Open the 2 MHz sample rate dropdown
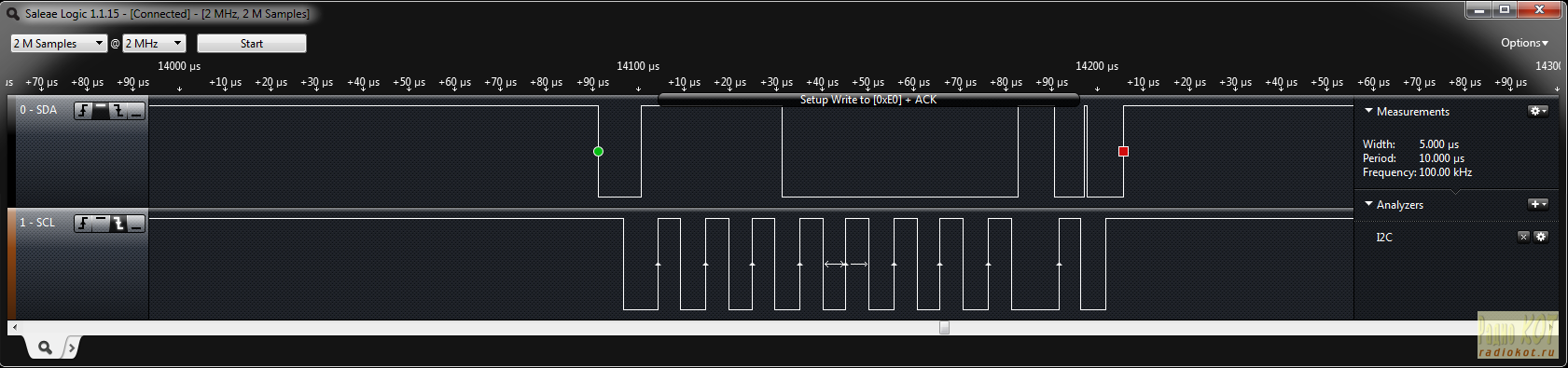The height and width of the screenshot is (368, 1568). 154,44
